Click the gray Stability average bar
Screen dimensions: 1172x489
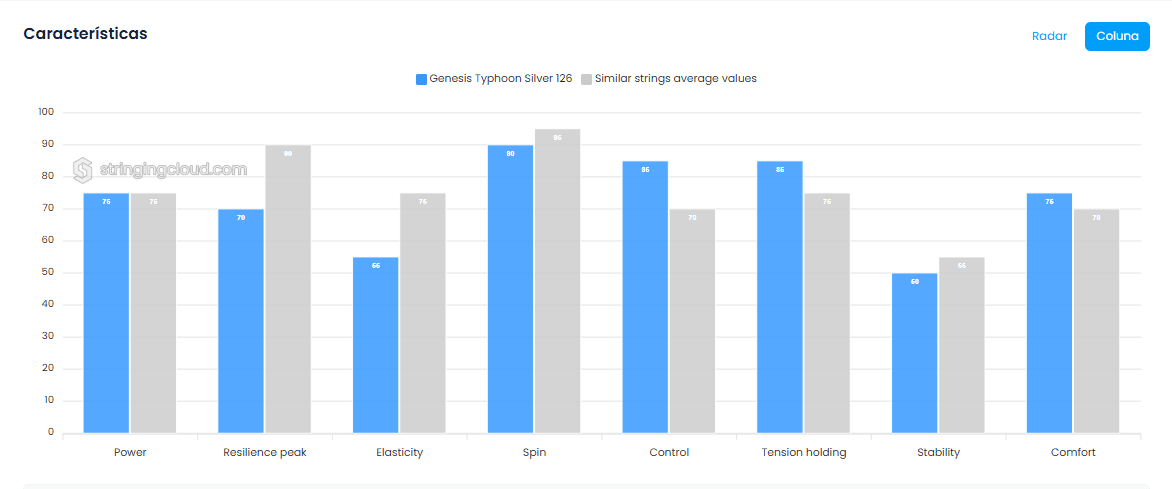pyautogui.click(x=961, y=345)
